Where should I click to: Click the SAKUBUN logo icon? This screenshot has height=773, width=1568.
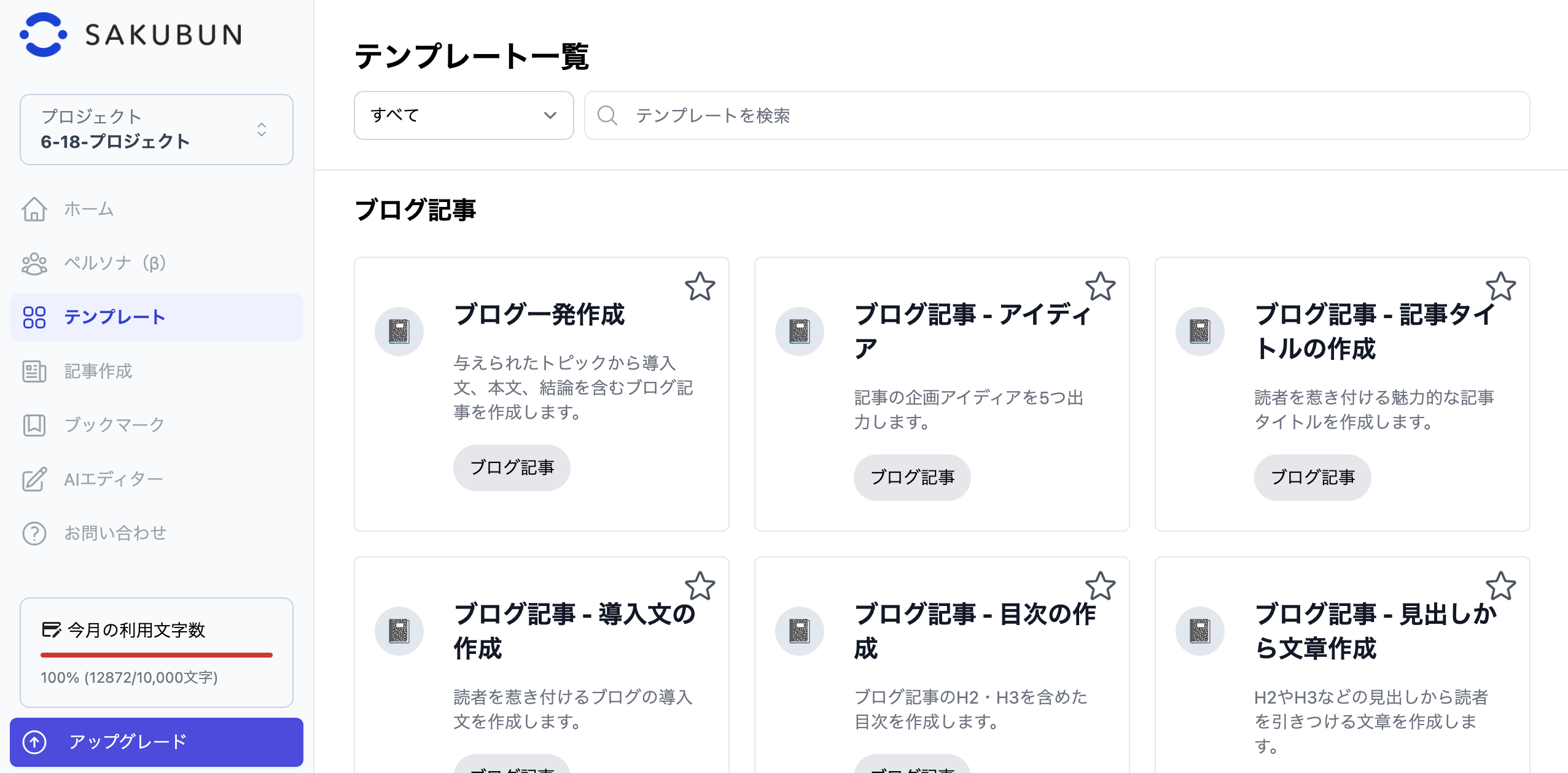pos(43,34)
